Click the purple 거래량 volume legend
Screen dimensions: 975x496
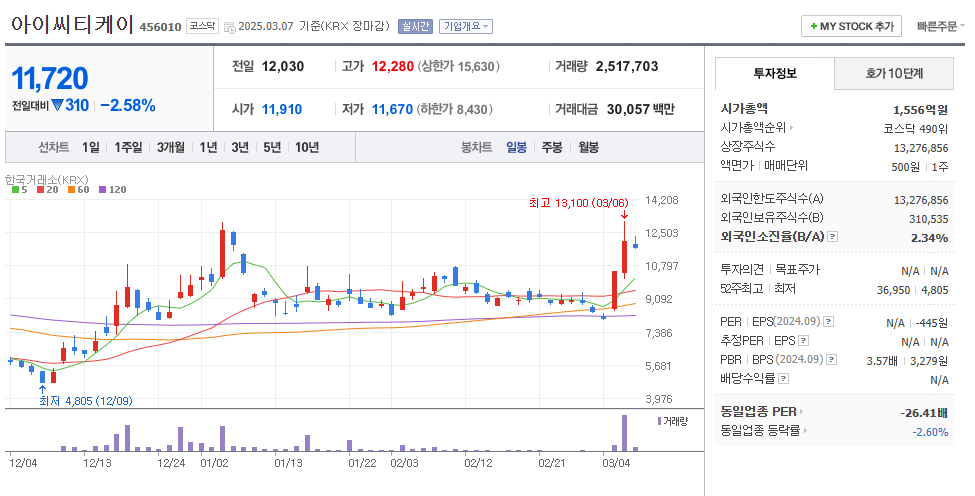(x=673, y=421)
